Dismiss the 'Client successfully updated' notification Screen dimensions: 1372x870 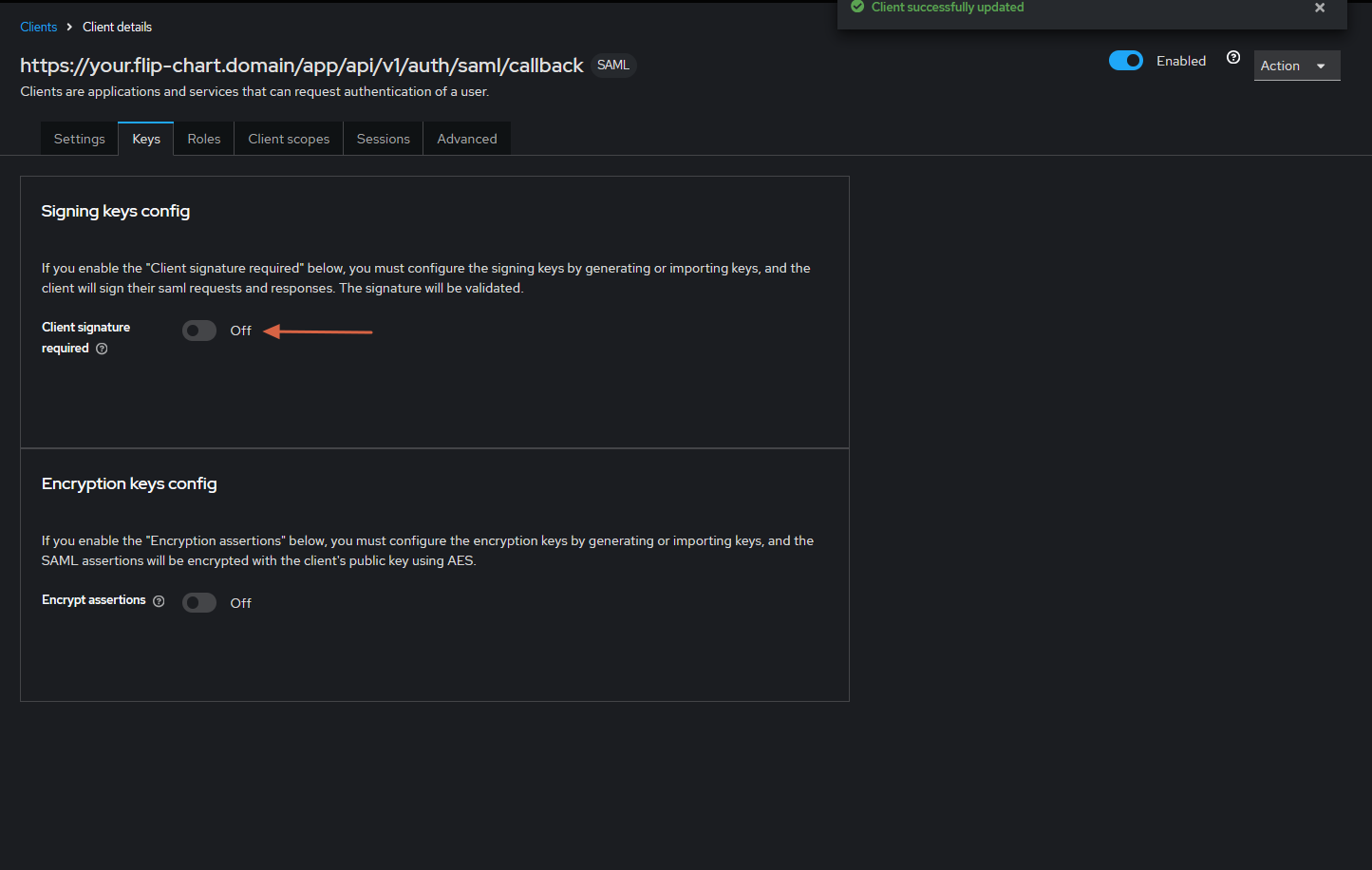1320,8
